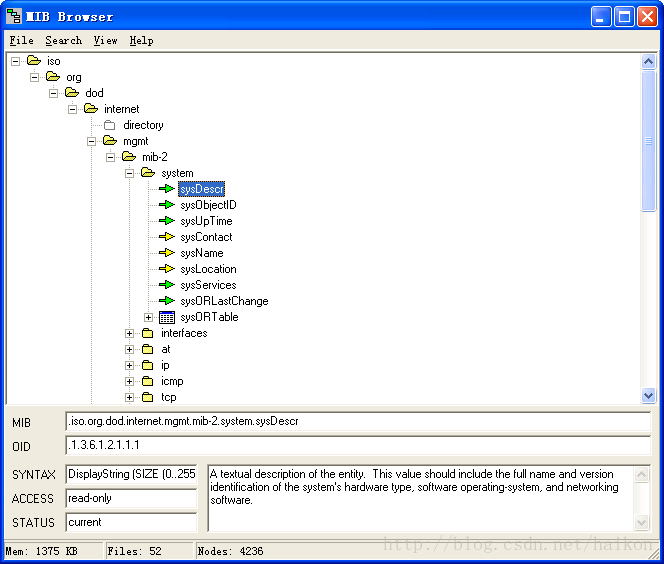This screenshot has height=564, width=664.
Task: Click the MIB Browser title bar icon
Action: 14,17
